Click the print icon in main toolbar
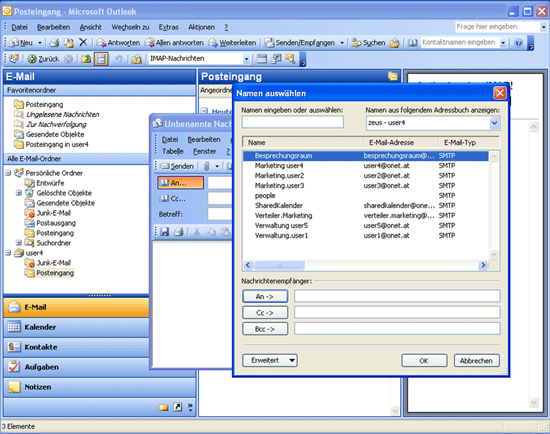The height and width of the screenshot is (434, 550). coord(54,43)
